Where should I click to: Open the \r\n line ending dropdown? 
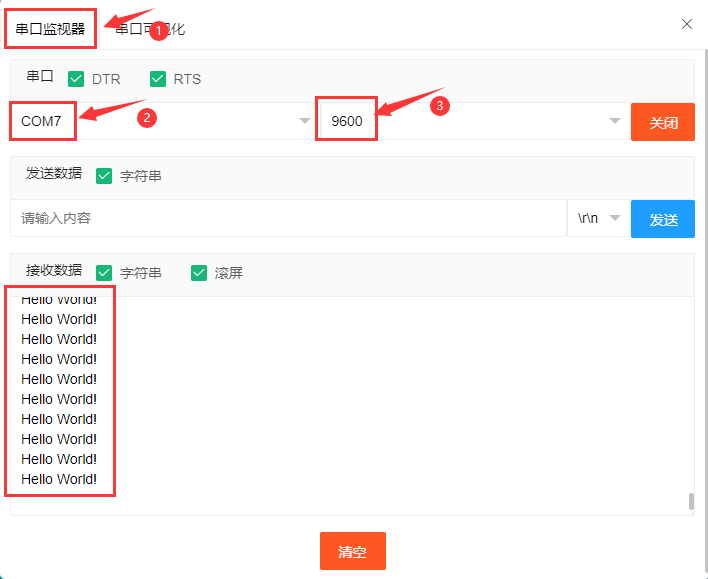click(599, 218)
